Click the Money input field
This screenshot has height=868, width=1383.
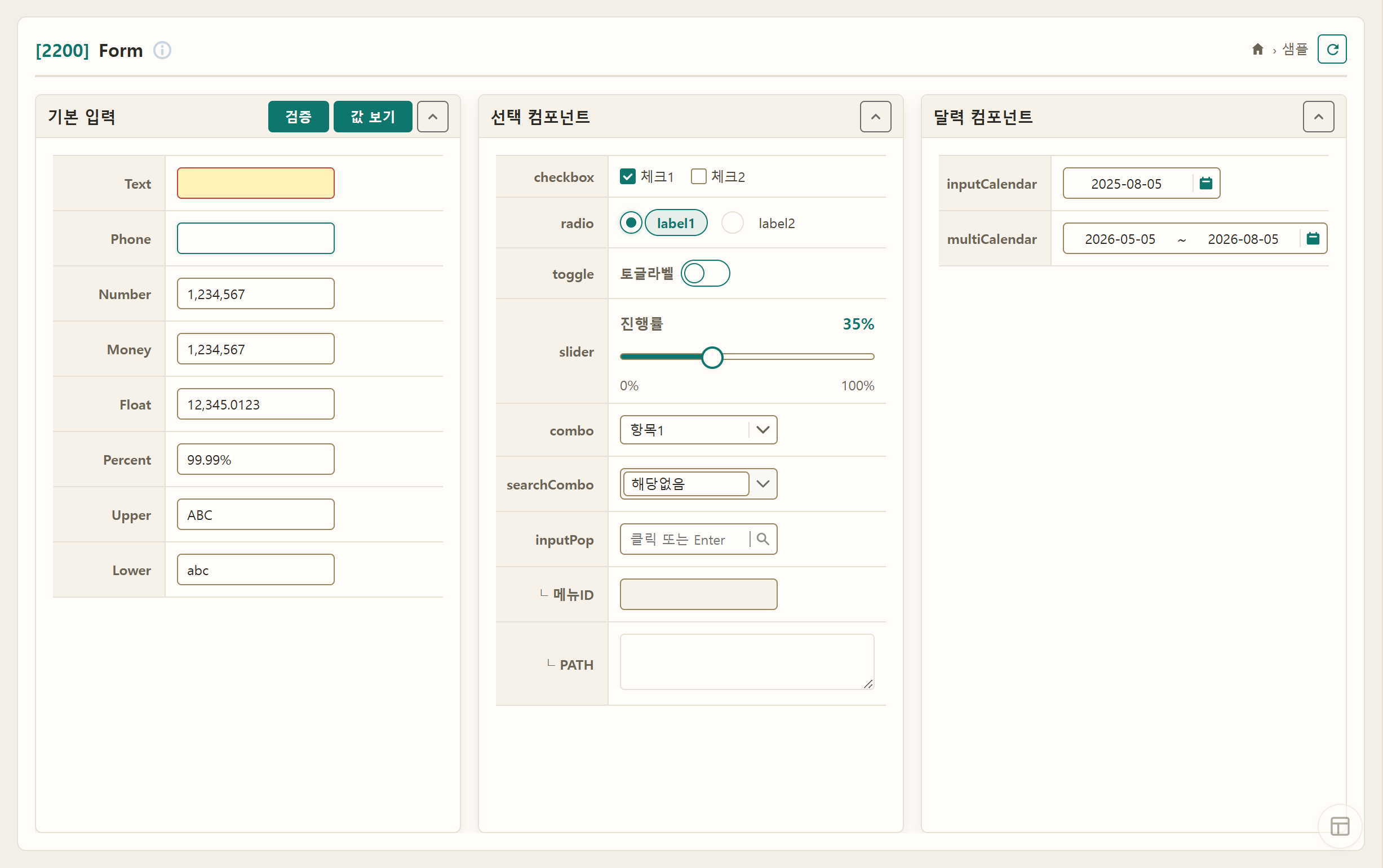(256, 349)
